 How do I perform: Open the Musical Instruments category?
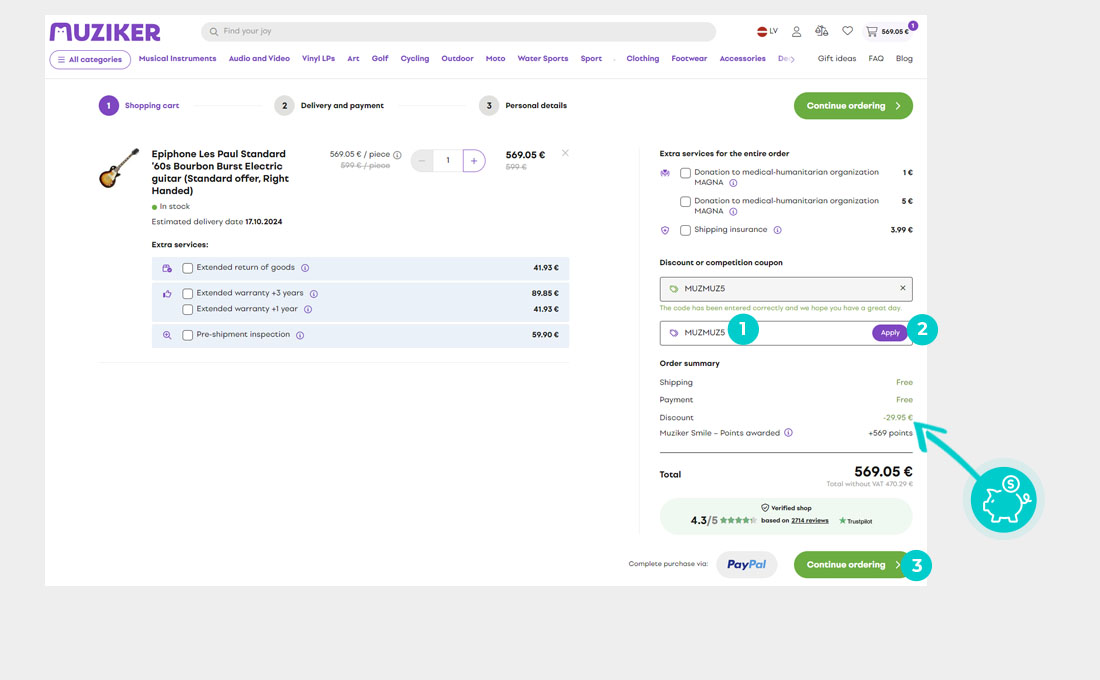pyautogui.click(x=177, y=59)
